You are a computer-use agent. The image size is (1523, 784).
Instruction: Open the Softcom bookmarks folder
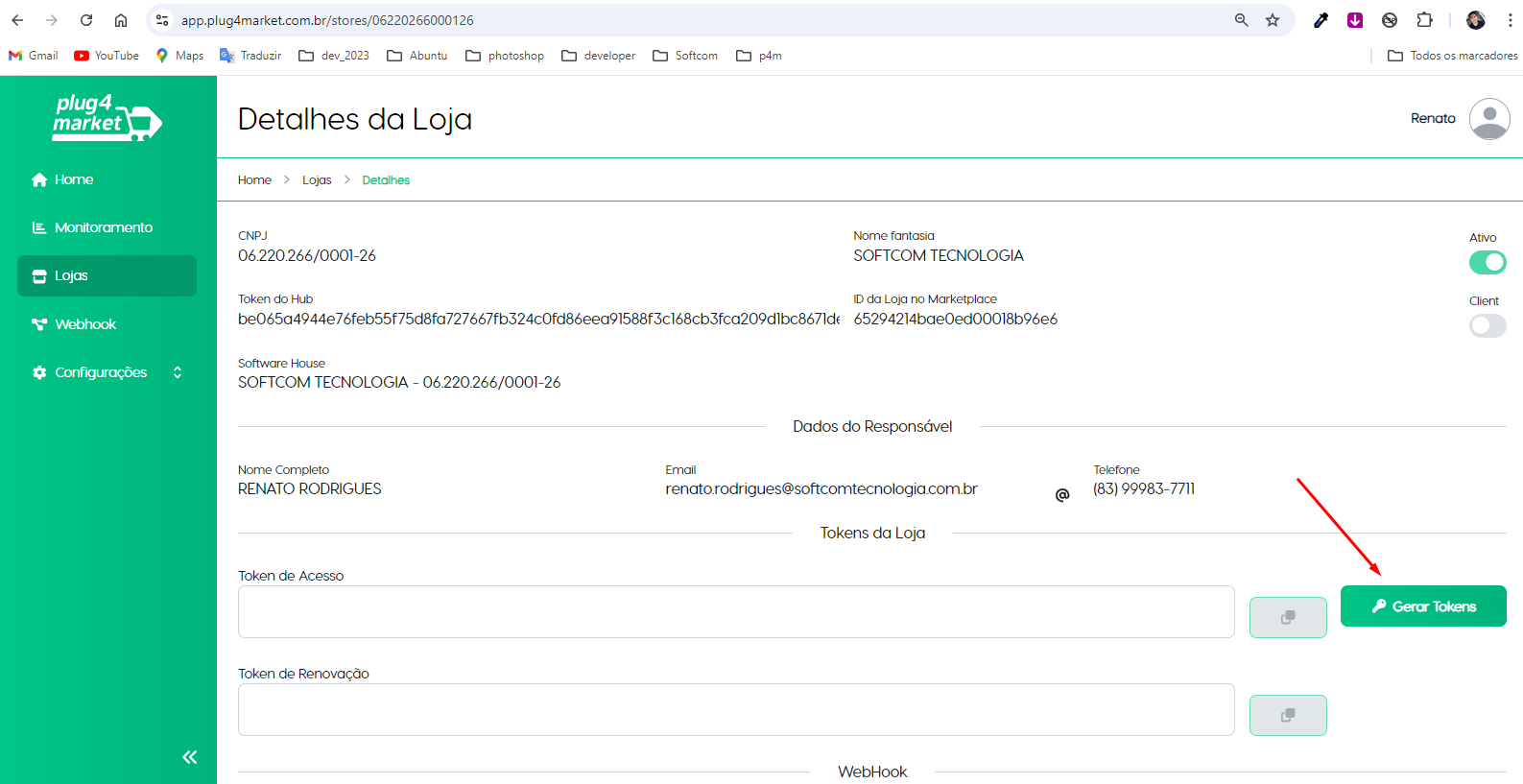(685, 56)
